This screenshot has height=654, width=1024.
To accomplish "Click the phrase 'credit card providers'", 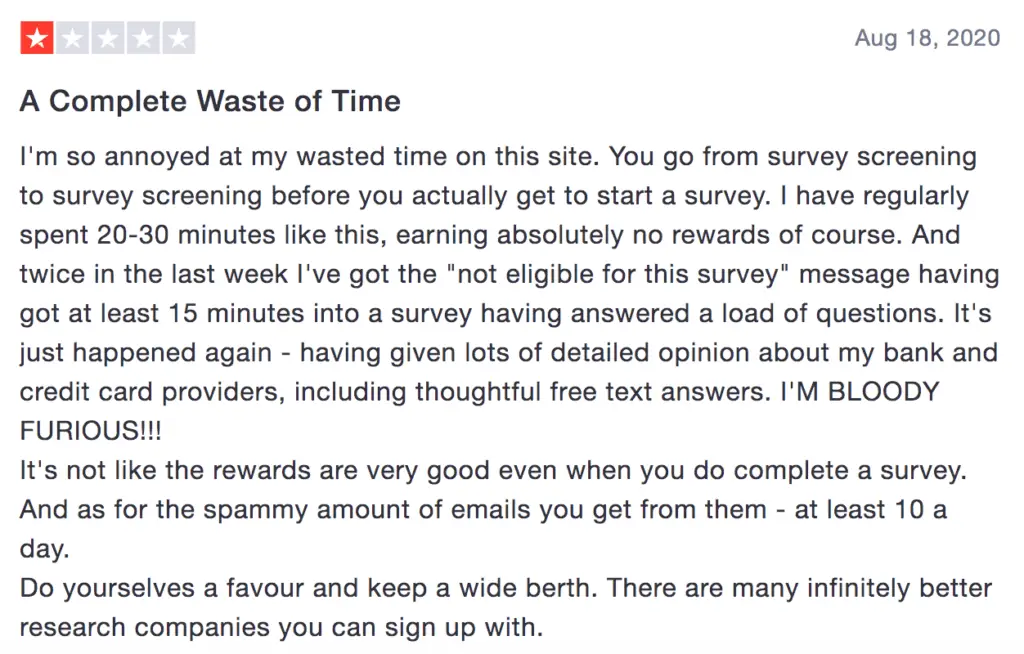I will tap(153, 392).
